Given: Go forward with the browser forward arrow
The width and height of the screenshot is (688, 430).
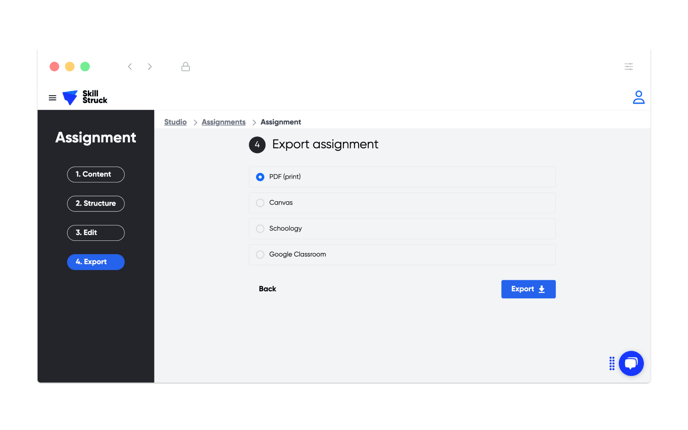Looking at the screenshot, I should pyautogui.click(x=150, y=66).
